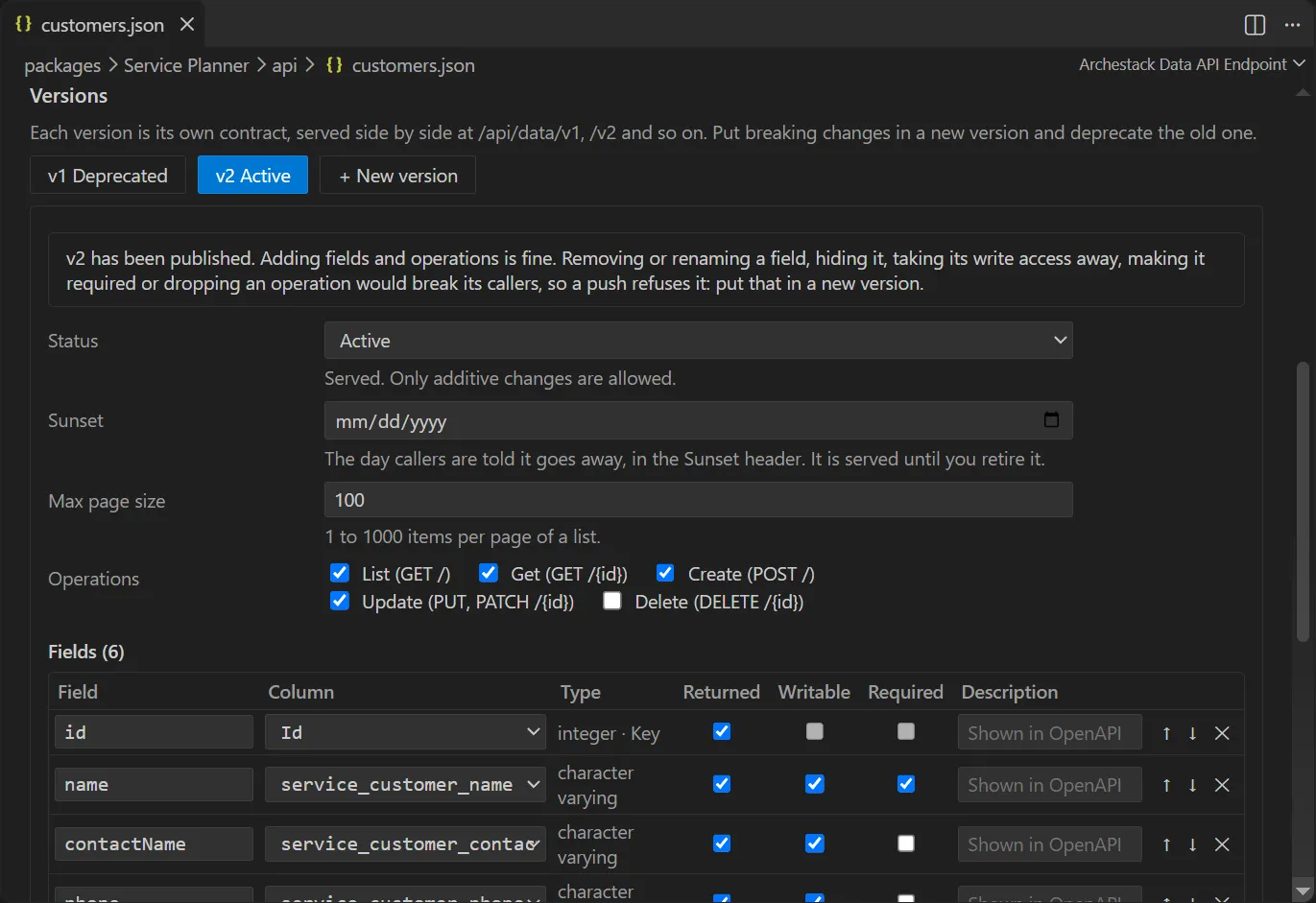Edit the id field name input
The height and width of the screenshot is (903, 1316).
tap(154, 732)
